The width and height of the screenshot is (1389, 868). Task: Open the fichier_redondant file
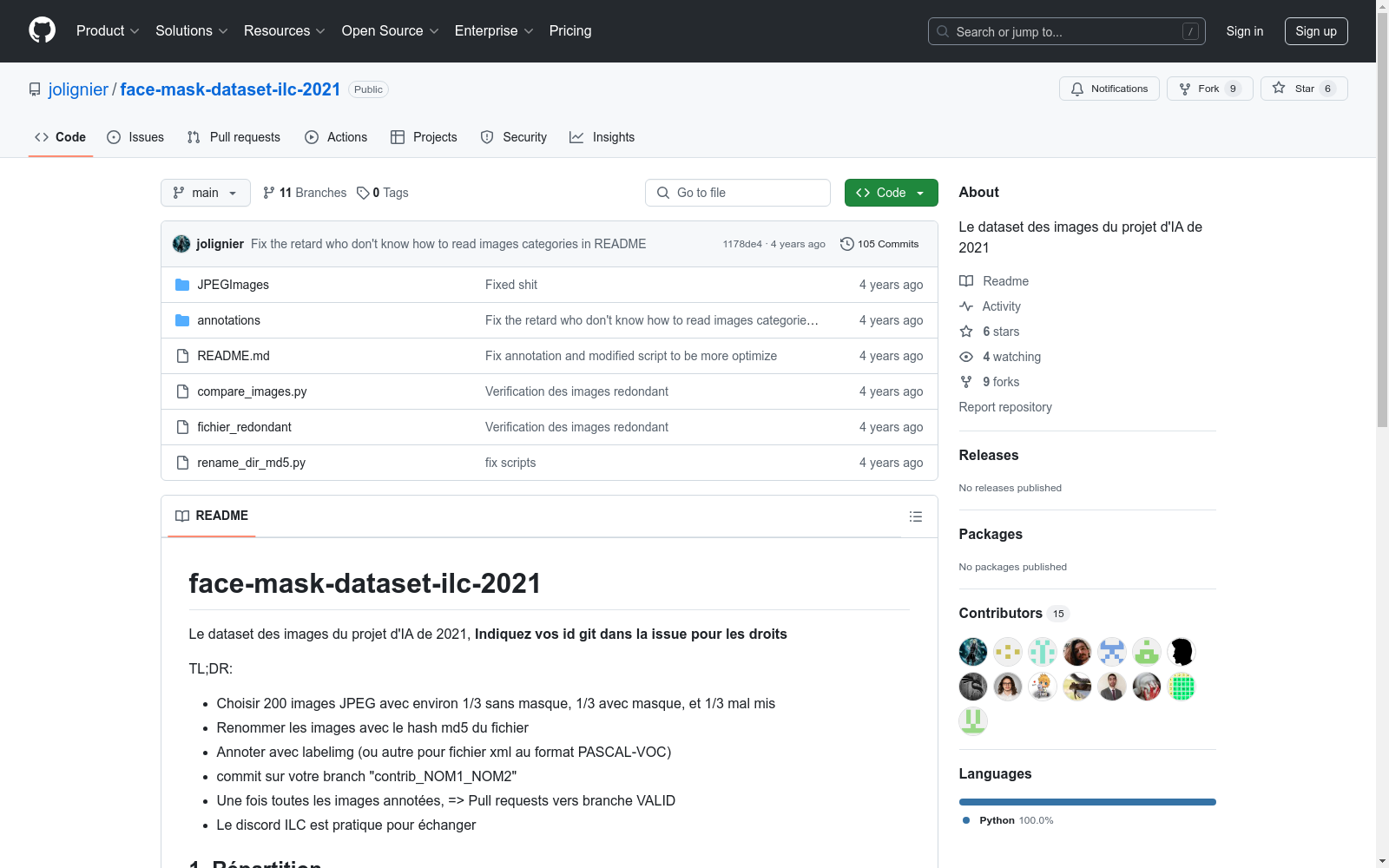[x=244, y=427]
